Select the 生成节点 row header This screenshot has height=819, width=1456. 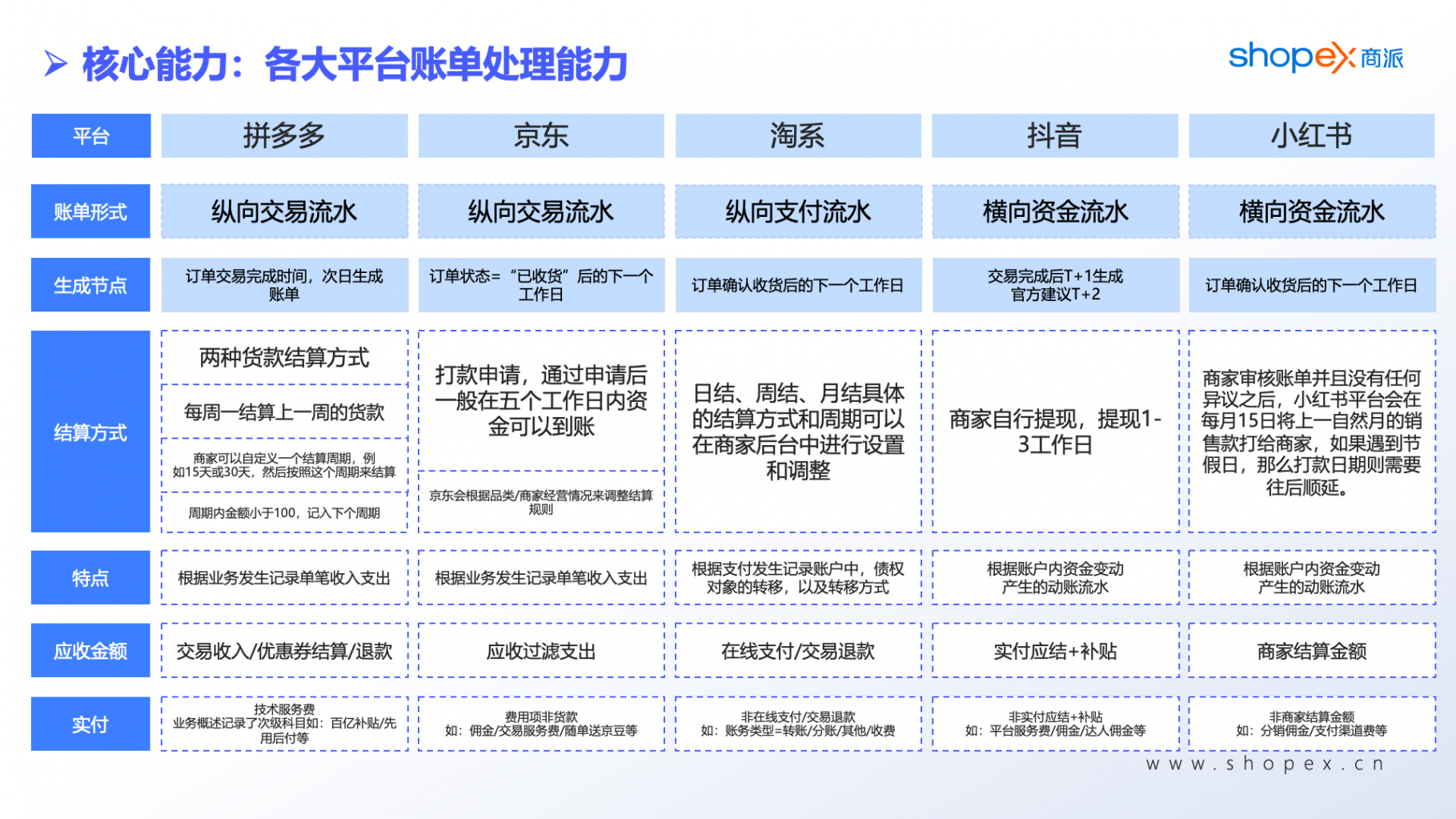click(90, 285)
